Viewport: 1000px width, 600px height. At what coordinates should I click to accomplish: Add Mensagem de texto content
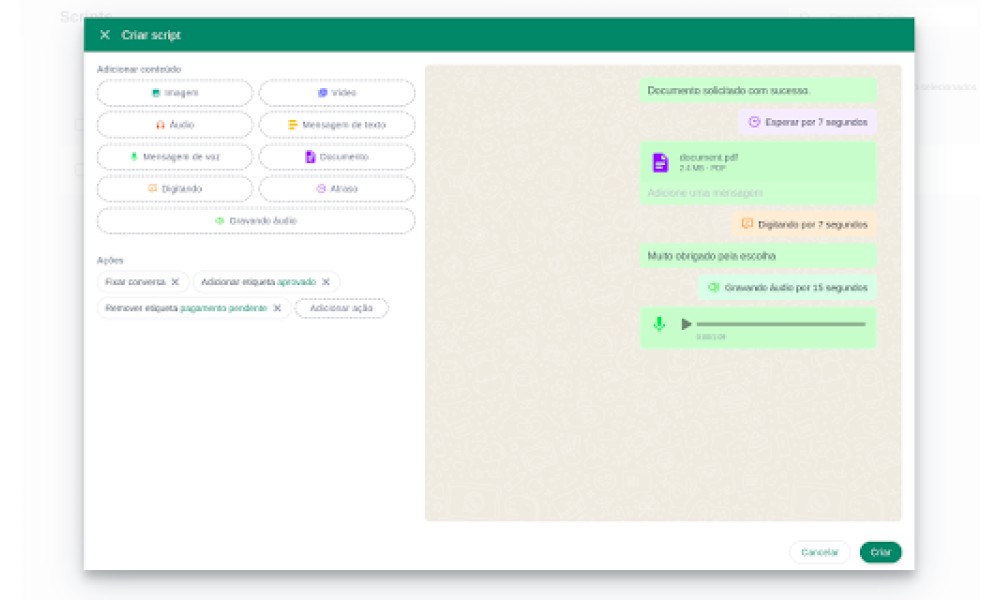337,125
